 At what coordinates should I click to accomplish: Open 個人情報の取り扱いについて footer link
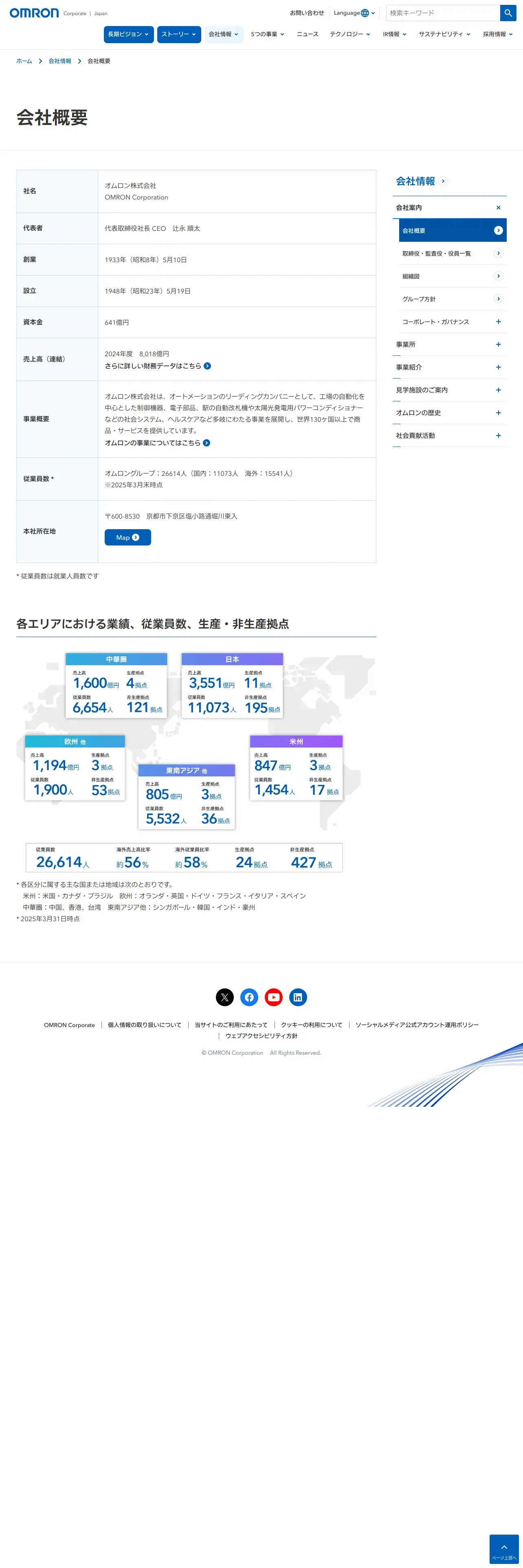coord(144,1025)
